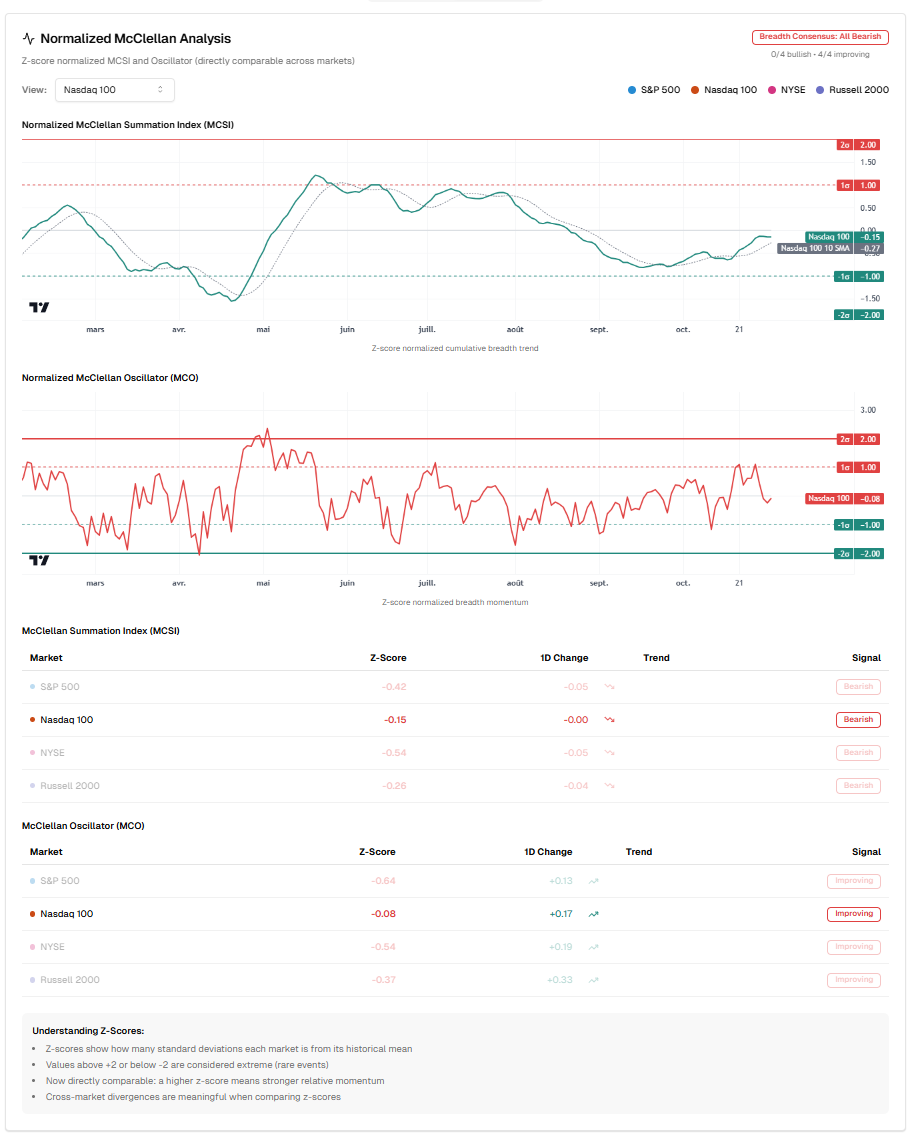Select the Russell 2000 row in MCO table
The width and height of the screenshot is (916, 1144).
455,980
